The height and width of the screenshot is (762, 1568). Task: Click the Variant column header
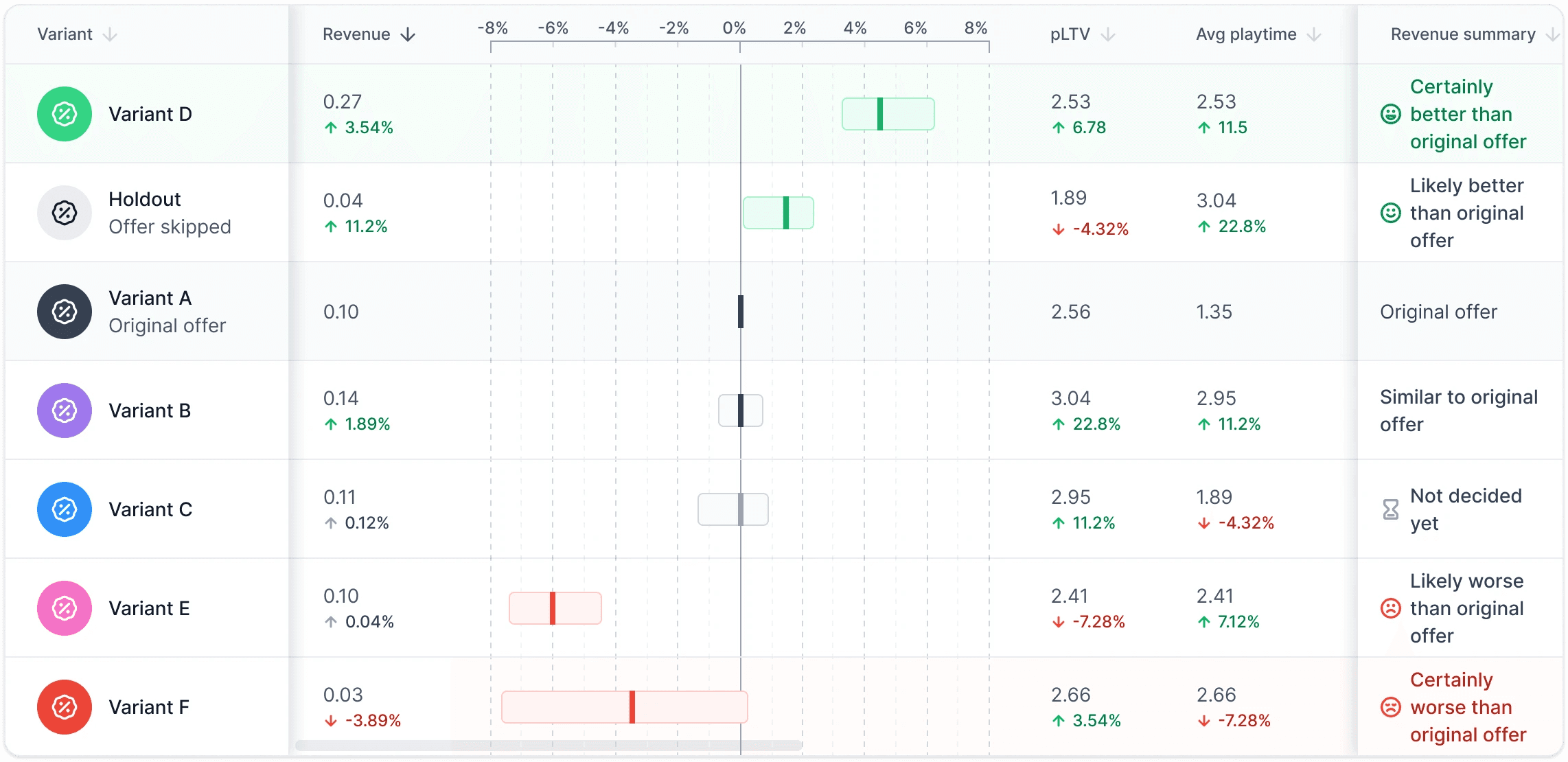[65, 34]
